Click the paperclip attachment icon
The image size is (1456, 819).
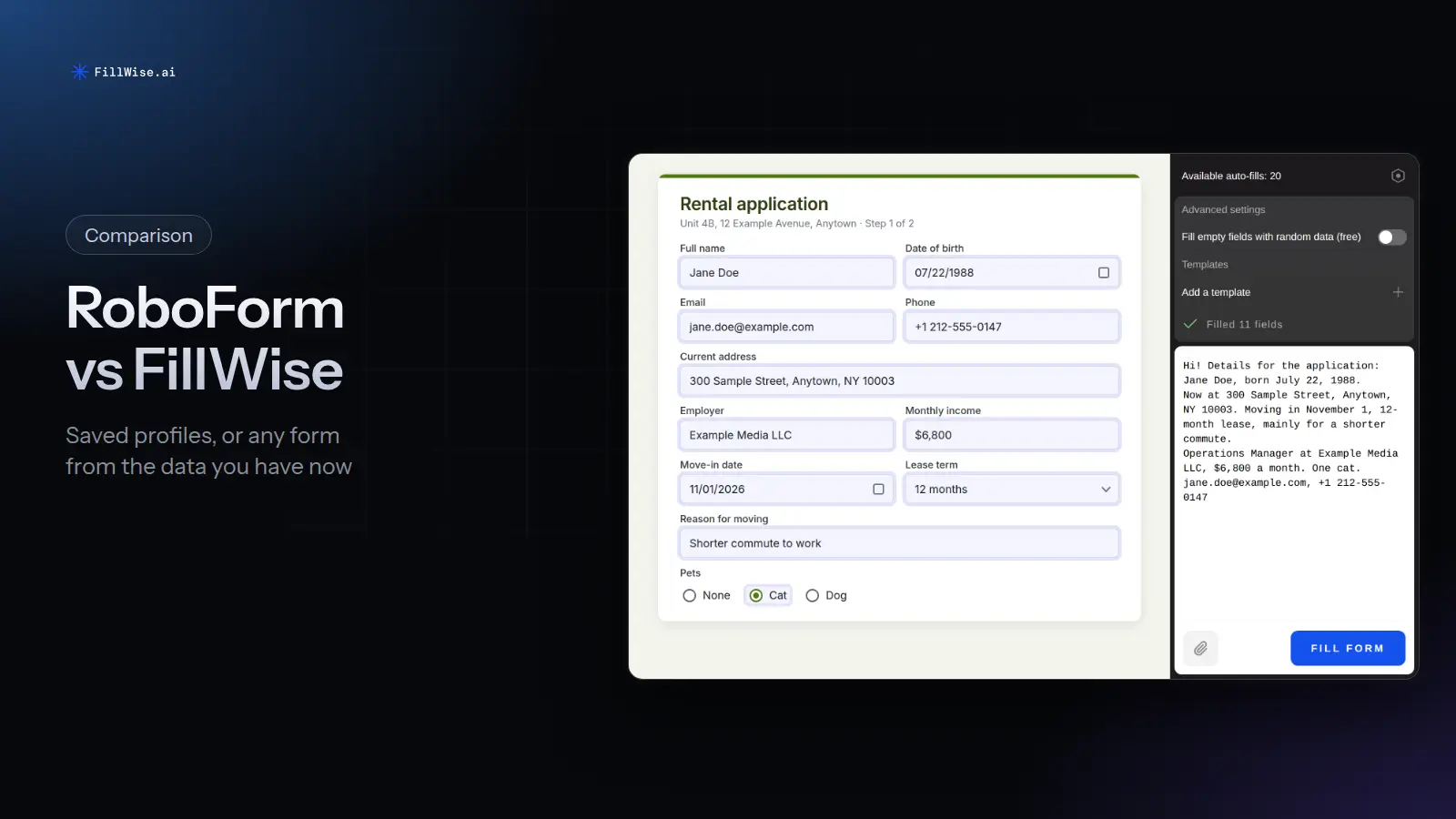click(x=1200, y=648)
